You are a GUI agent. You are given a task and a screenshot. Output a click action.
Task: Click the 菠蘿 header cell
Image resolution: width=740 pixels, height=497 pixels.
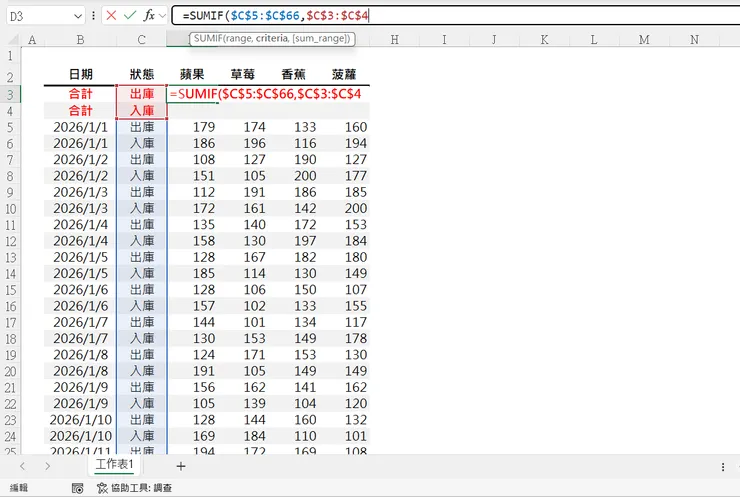point(344,75)
